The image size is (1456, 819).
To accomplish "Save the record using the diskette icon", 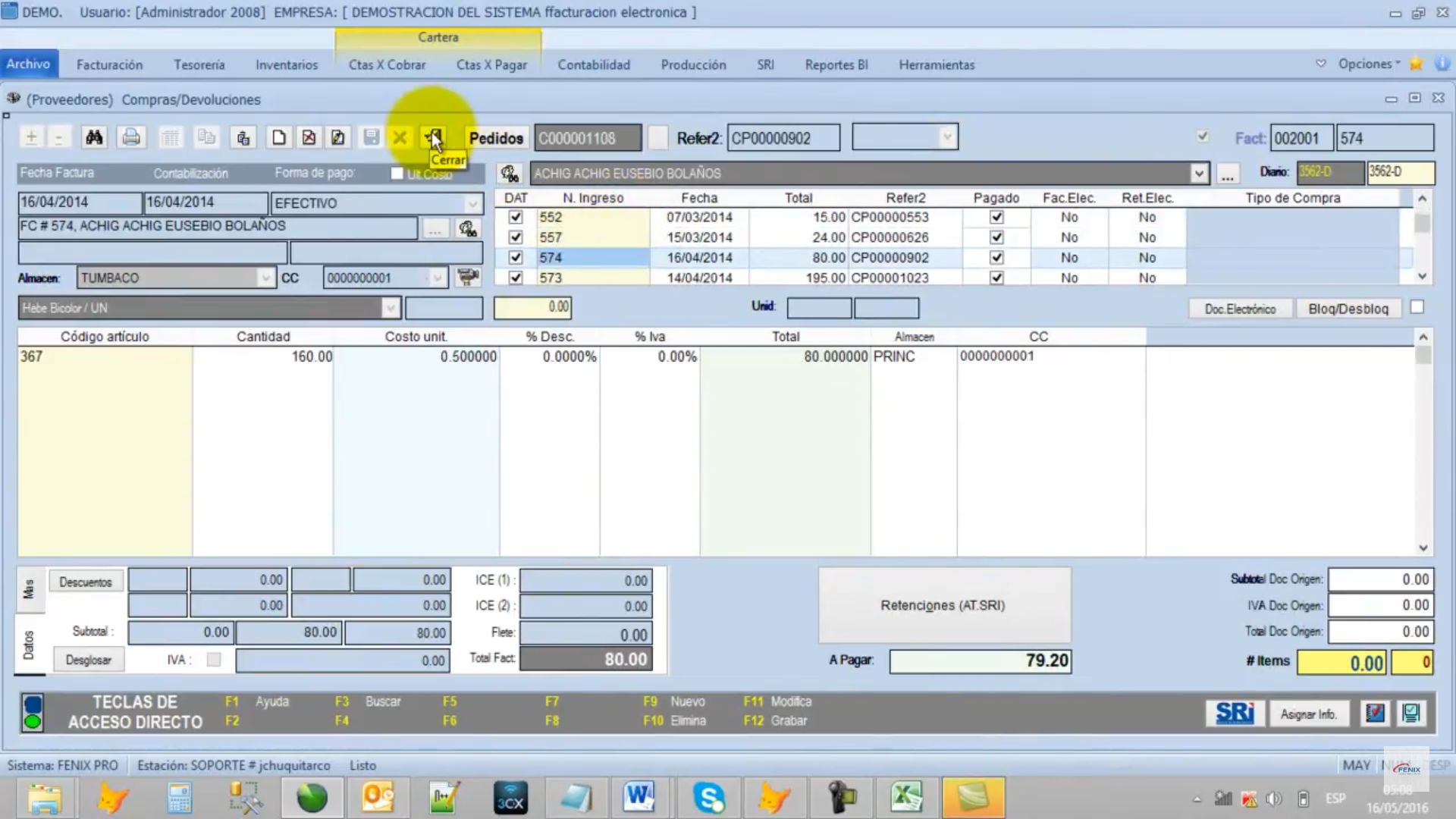I will pos(371,137).
